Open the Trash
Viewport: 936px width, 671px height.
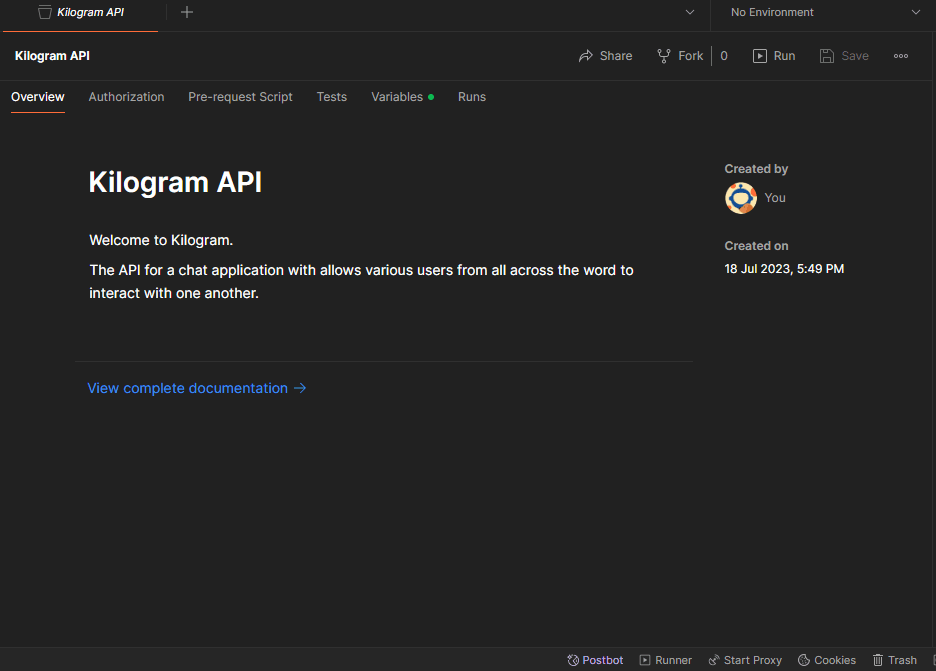pos(895,660)
